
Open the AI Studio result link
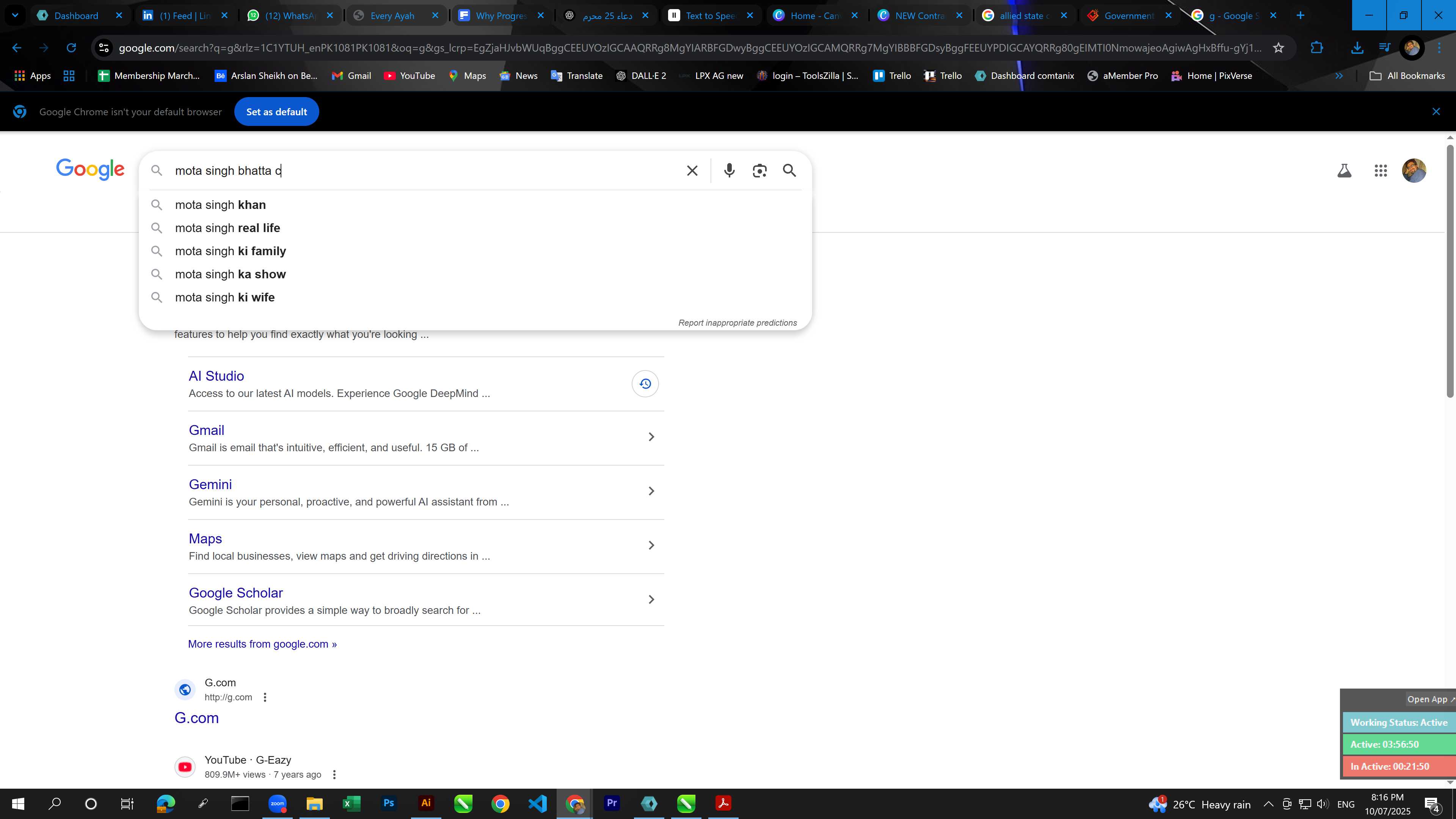pos(217,377)
